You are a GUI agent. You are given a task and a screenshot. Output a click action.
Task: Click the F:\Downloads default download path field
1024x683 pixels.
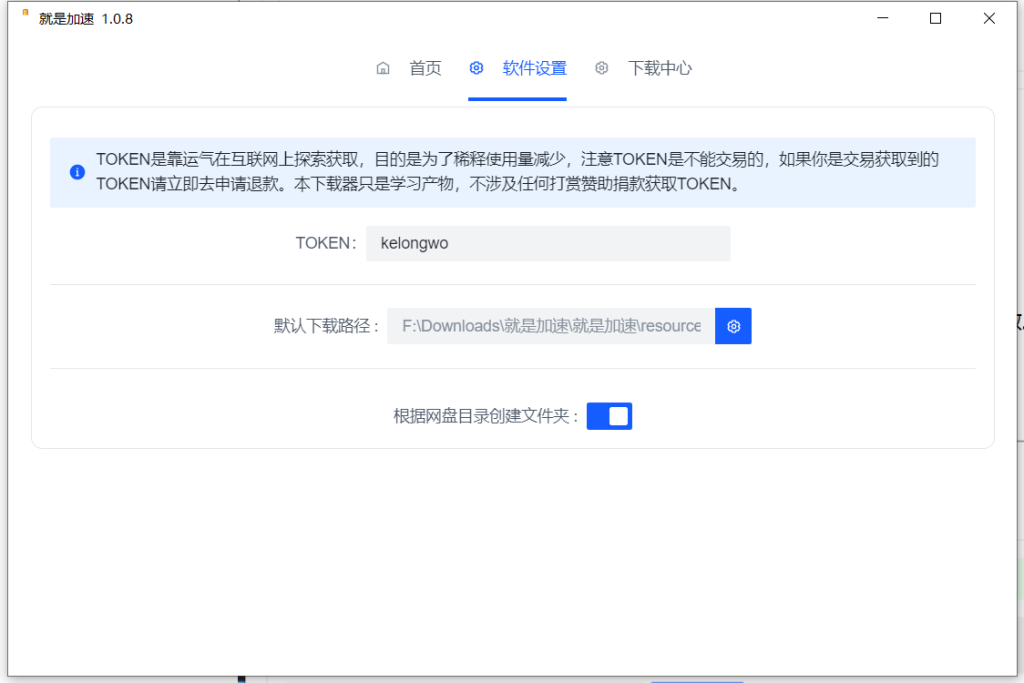550,325
